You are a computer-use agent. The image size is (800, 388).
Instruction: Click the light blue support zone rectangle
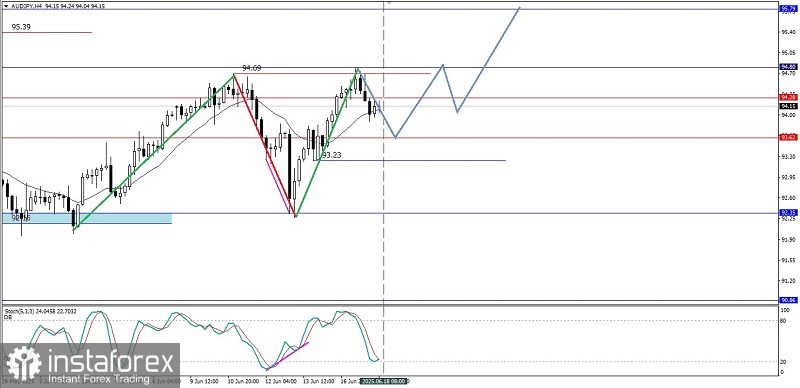(x=87, y=219)
